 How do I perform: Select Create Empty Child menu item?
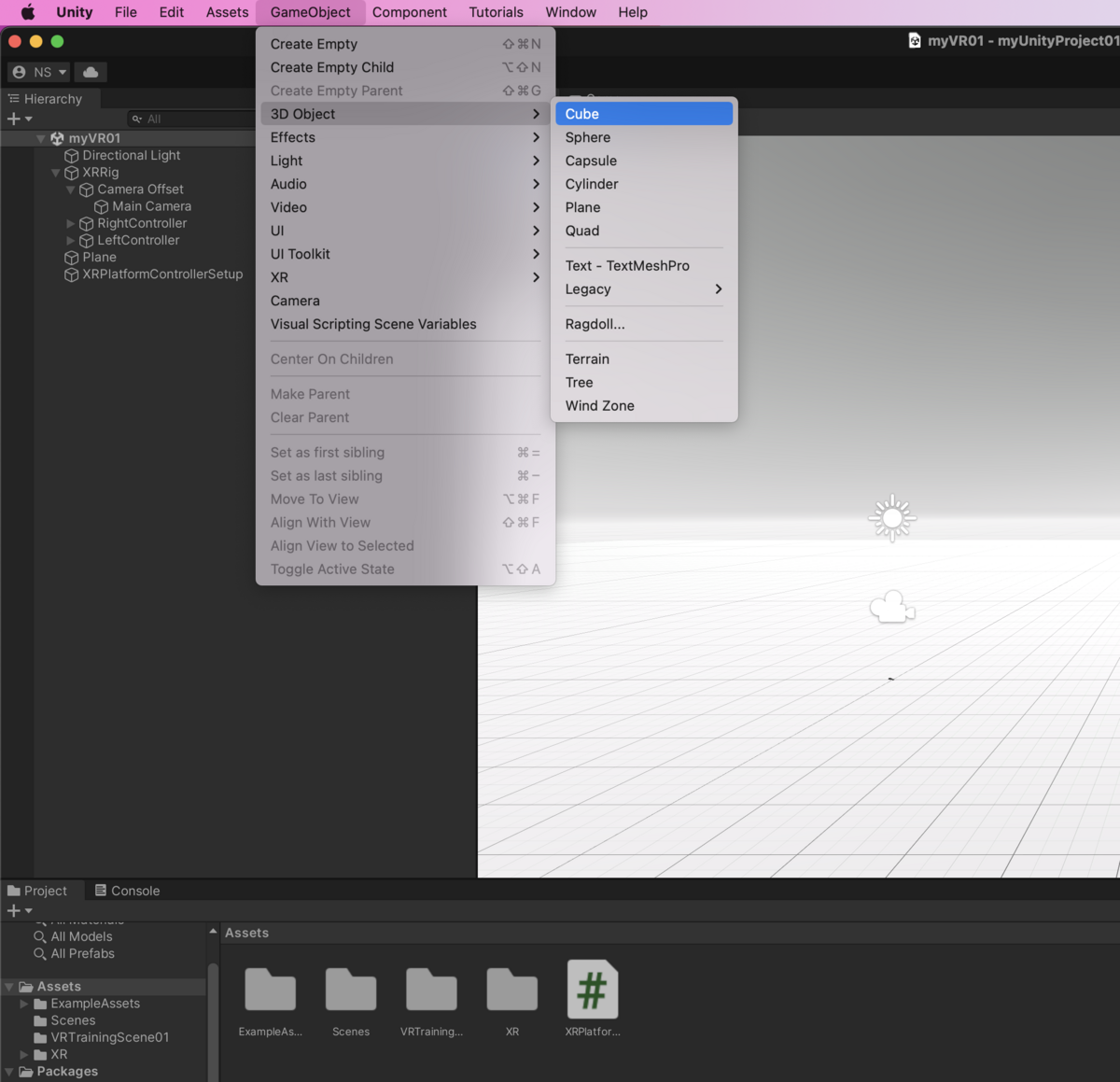405,67
